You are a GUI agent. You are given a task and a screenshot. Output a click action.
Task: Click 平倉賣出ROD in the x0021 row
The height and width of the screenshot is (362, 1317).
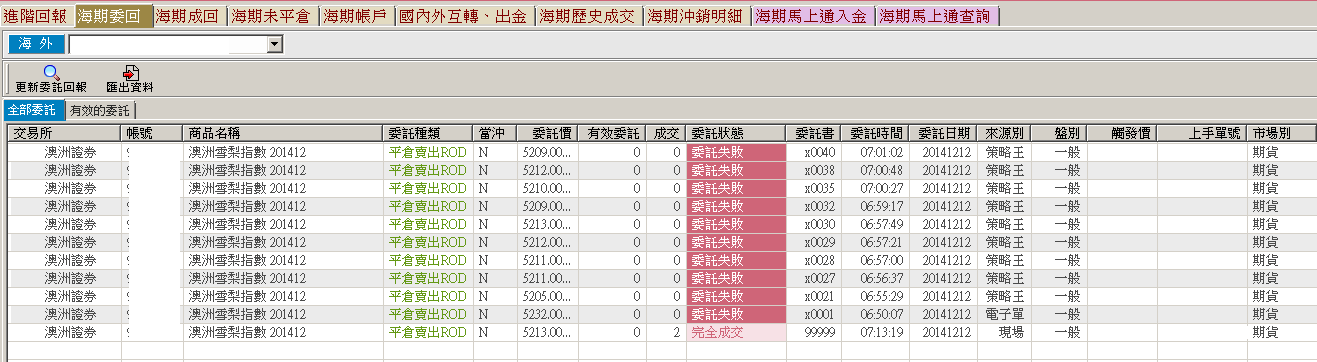pyautogui.click(x=427, y=296)
